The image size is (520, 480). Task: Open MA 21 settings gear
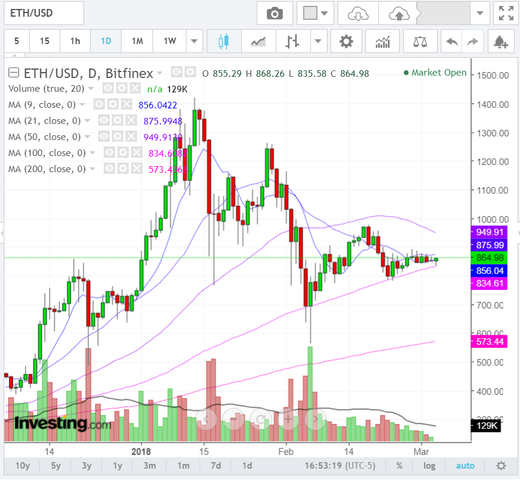[118, 120]
